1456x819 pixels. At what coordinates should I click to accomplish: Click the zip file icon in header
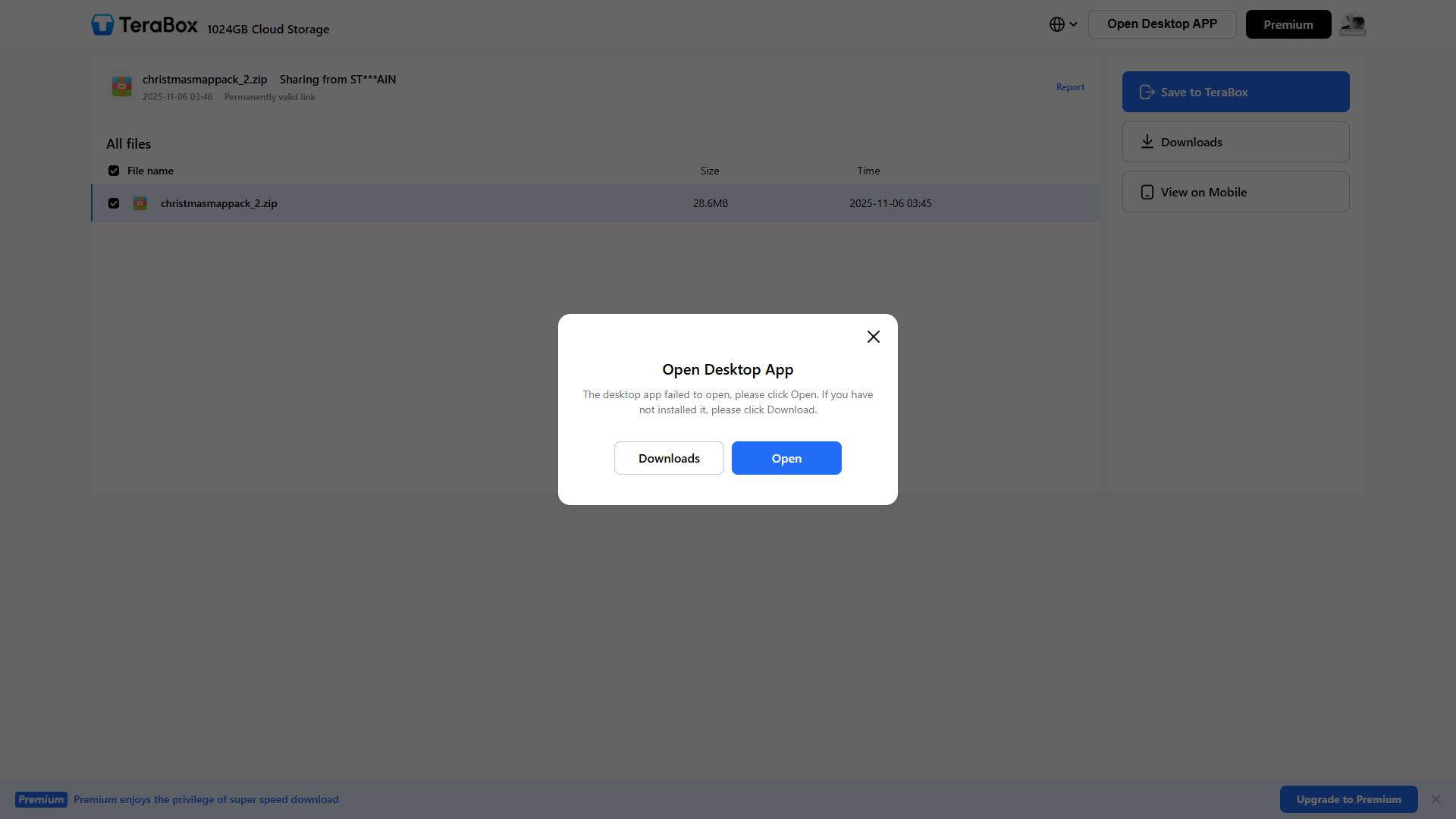pos(121,86)
